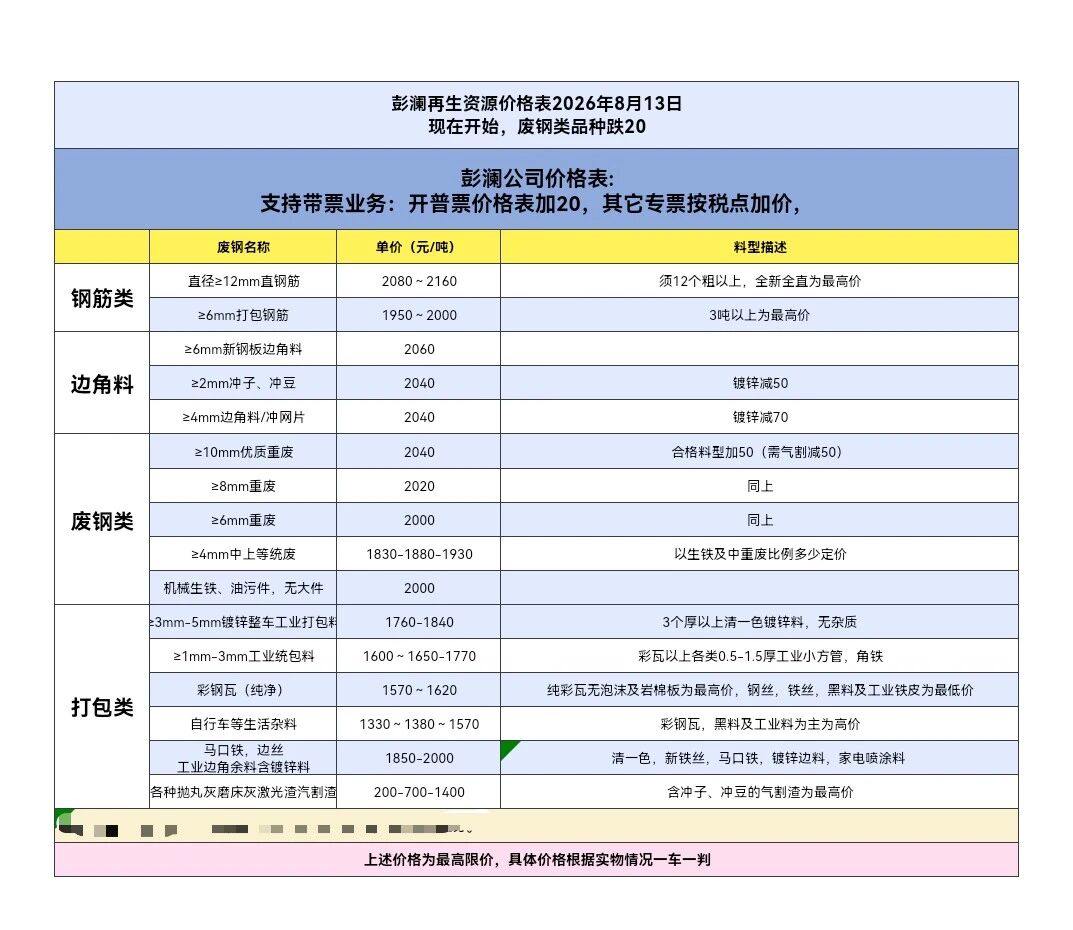
Task: Select the 钢筋类 category cell
Action: pyautogui.click(x=102, y=298)
